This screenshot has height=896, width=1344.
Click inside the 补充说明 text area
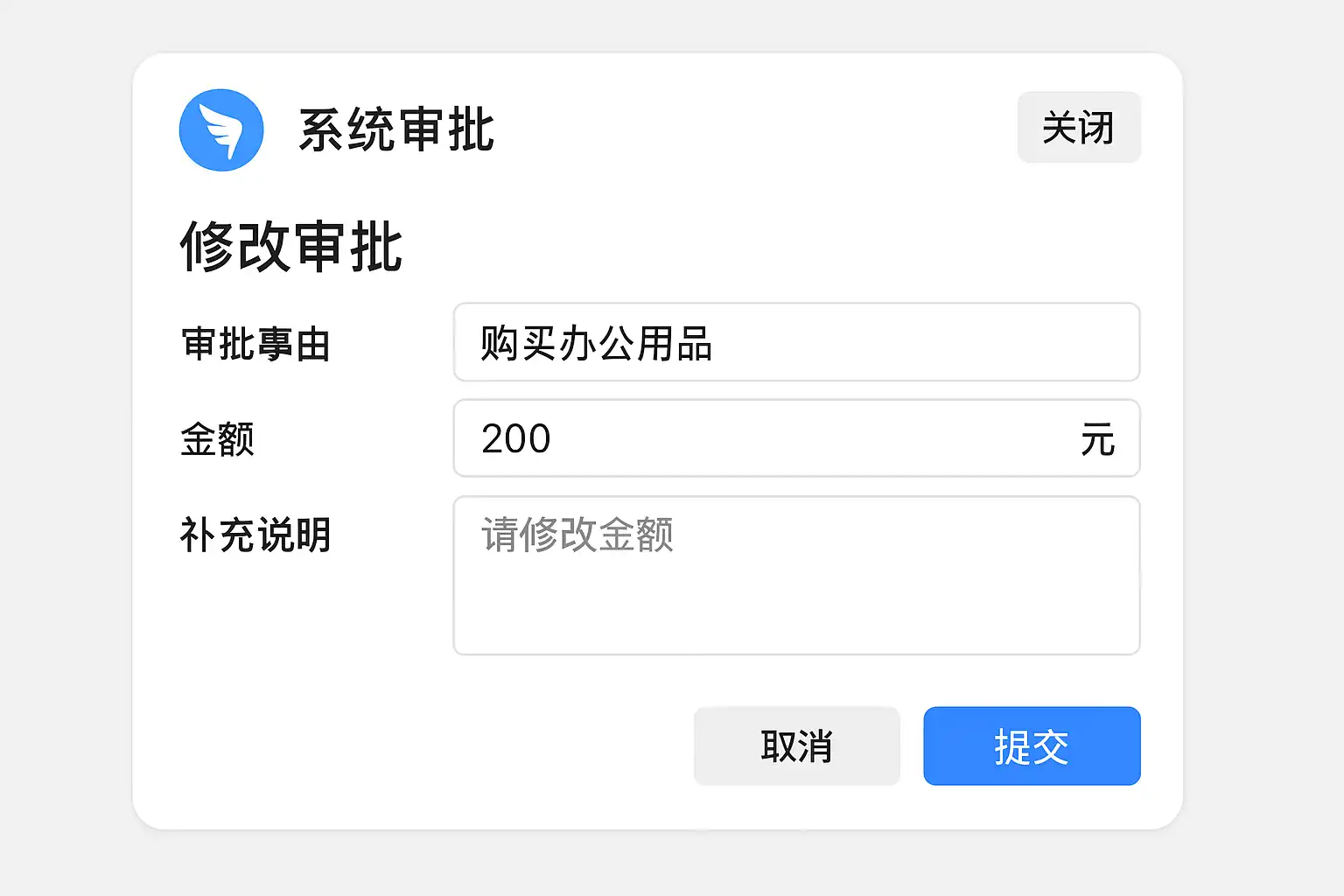796,575
